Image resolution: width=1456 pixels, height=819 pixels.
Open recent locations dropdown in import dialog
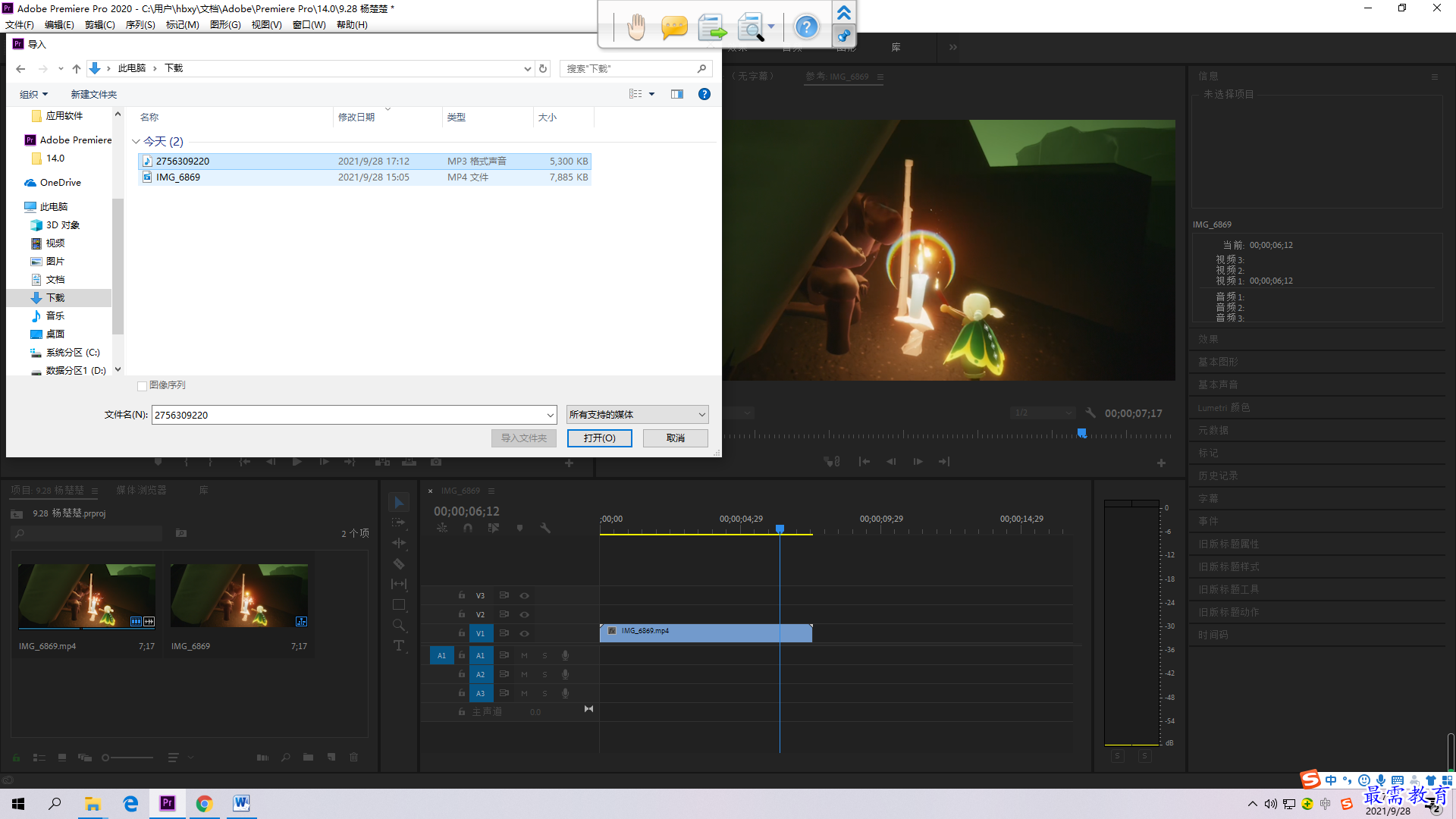click(x=61, y=68)
